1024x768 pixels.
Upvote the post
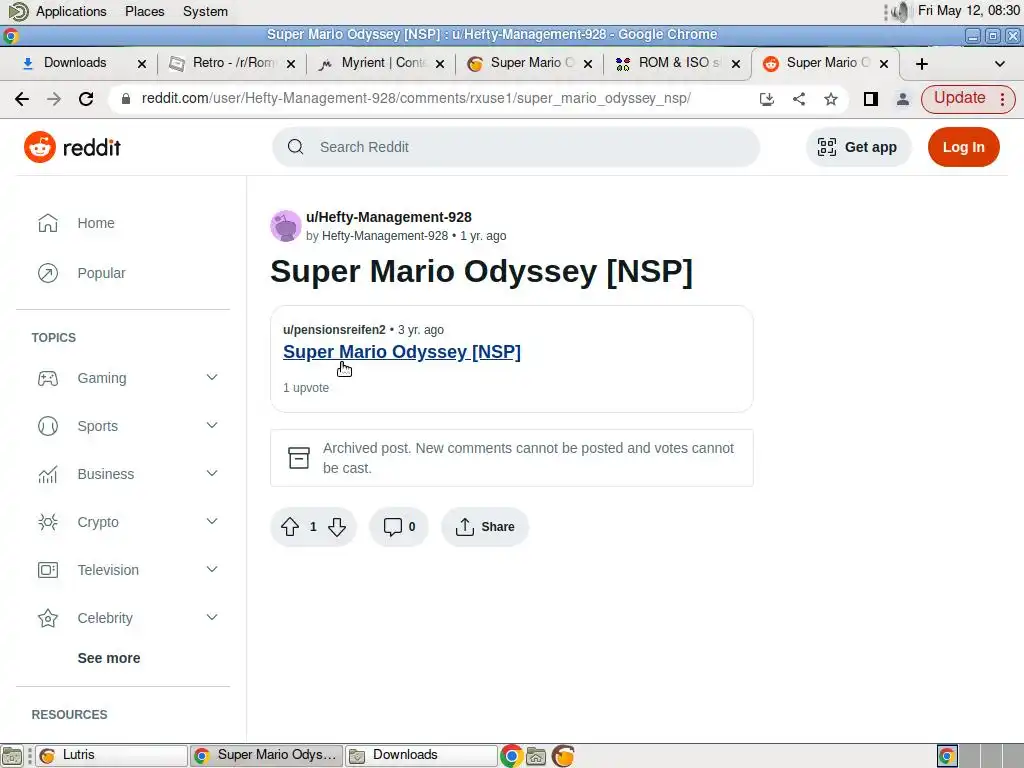tap(290, 526)
